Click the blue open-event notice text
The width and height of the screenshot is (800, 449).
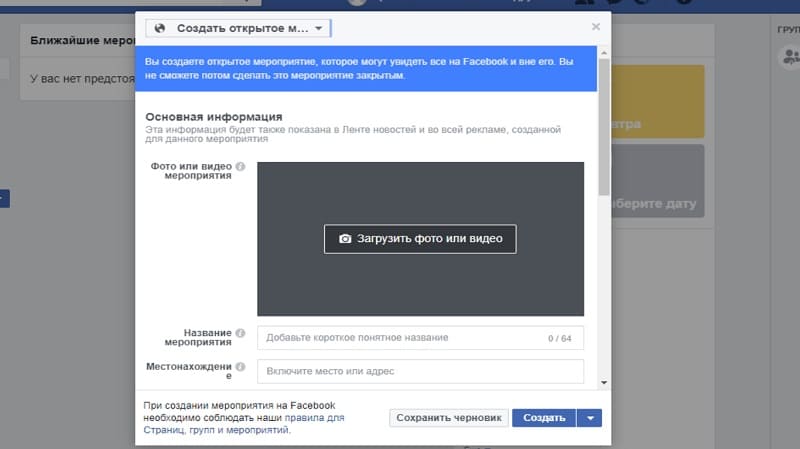[x=359, y=68]
